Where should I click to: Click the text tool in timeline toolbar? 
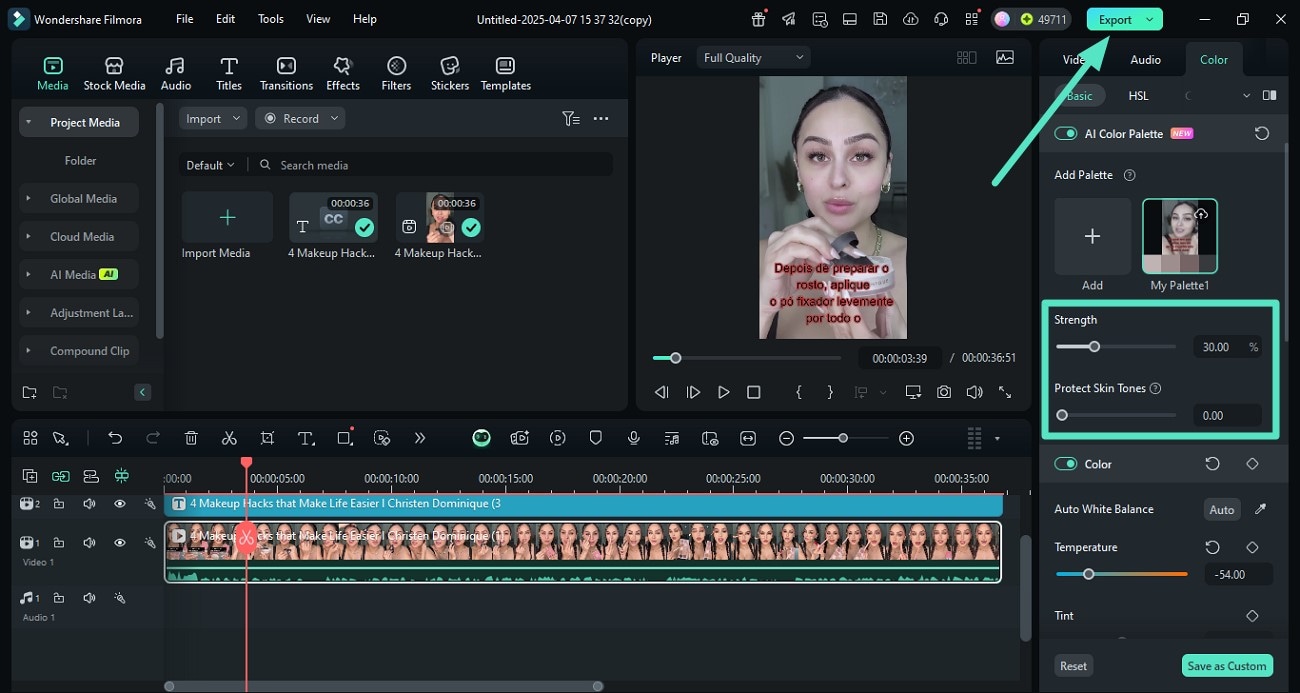(x=306, y=438)
